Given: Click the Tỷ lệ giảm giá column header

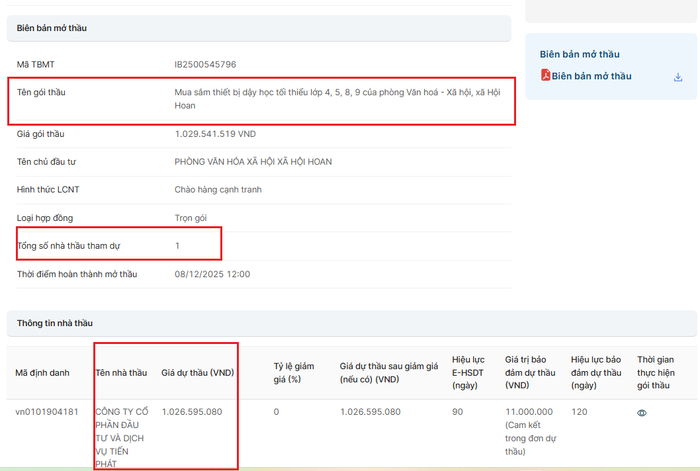Looking at the screenshot, I should click(x=297, y=372).
